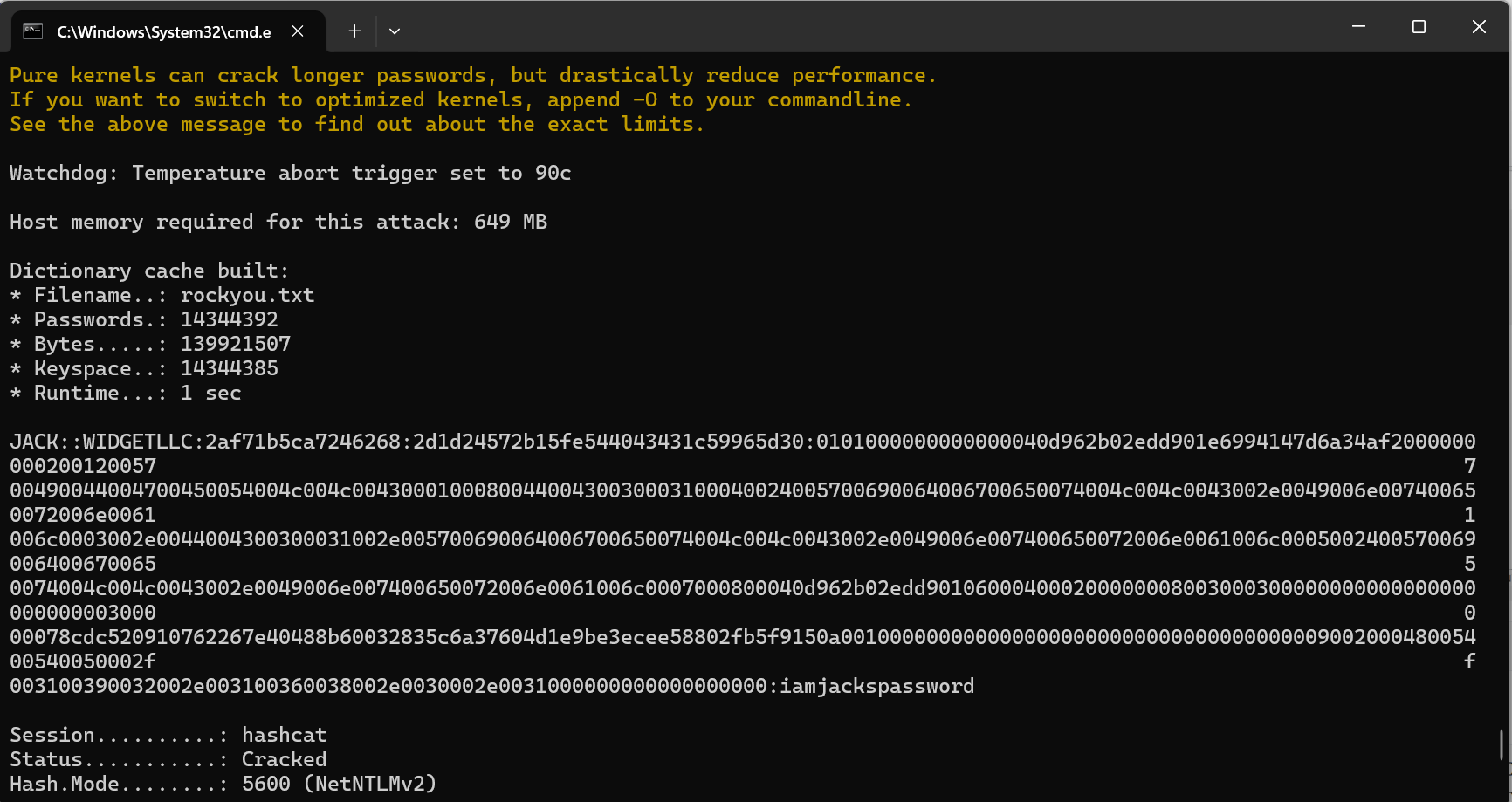Maximize the terminal window

click(x=1419, y=27)
